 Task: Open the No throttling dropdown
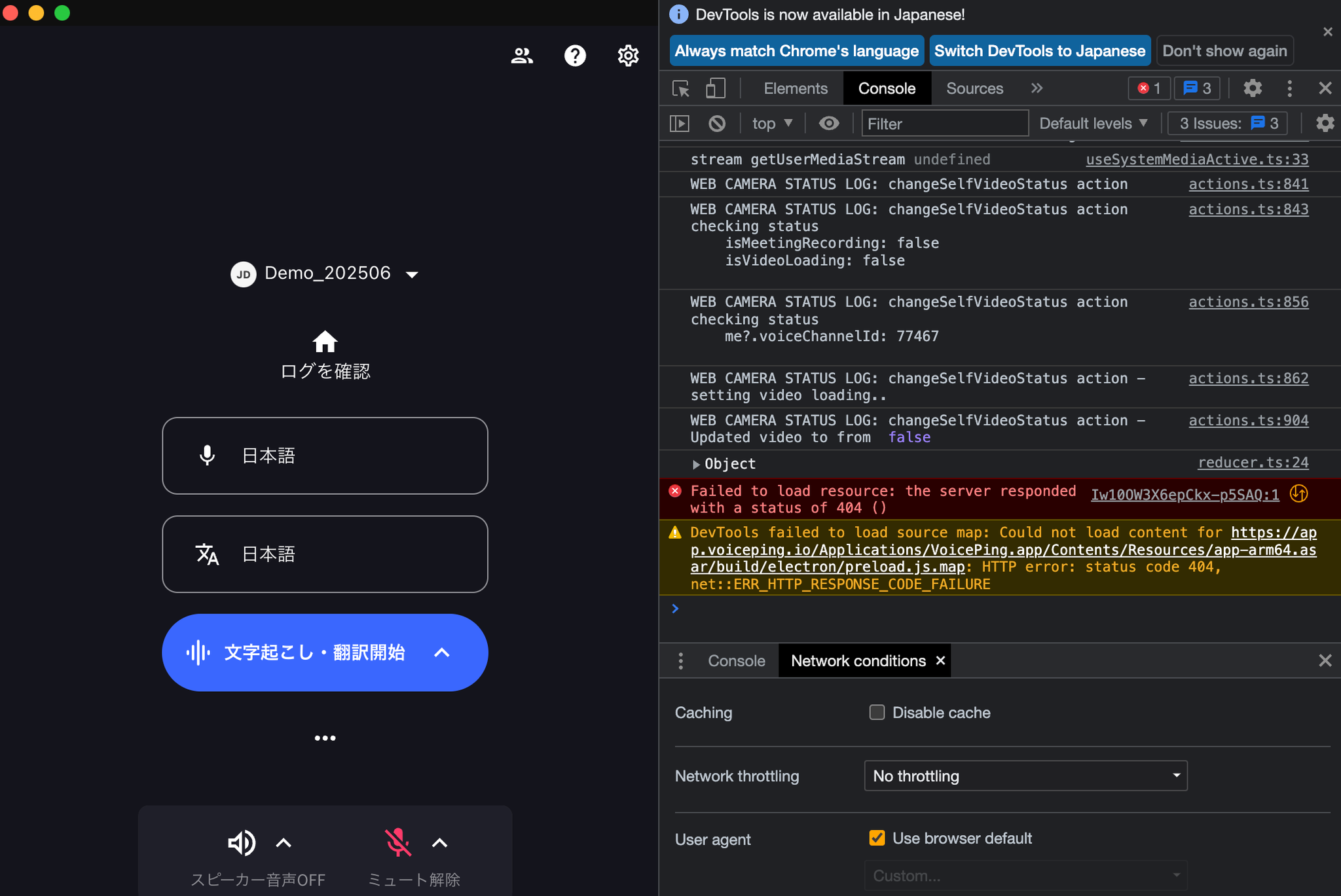(1025, 776)
